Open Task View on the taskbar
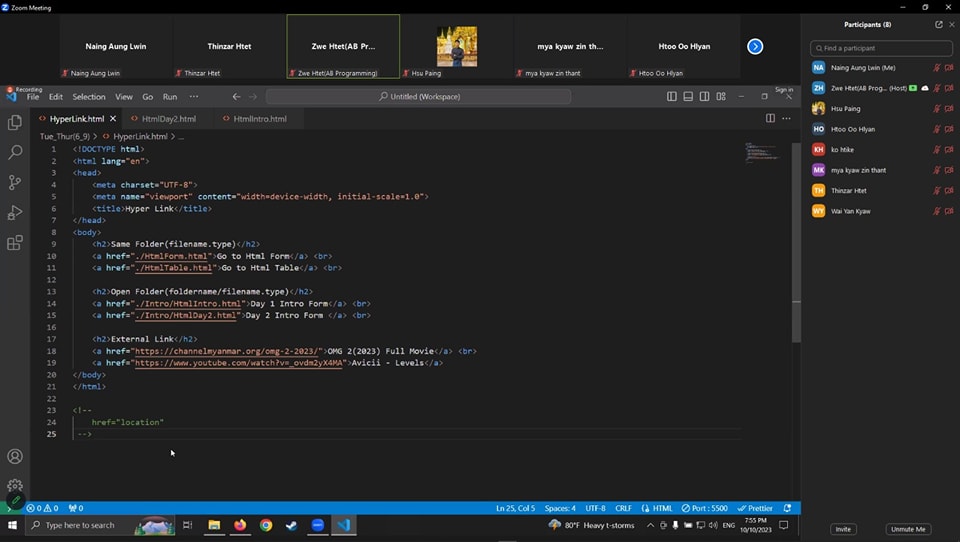The image size is (960, 542). (x=187, y=525)
